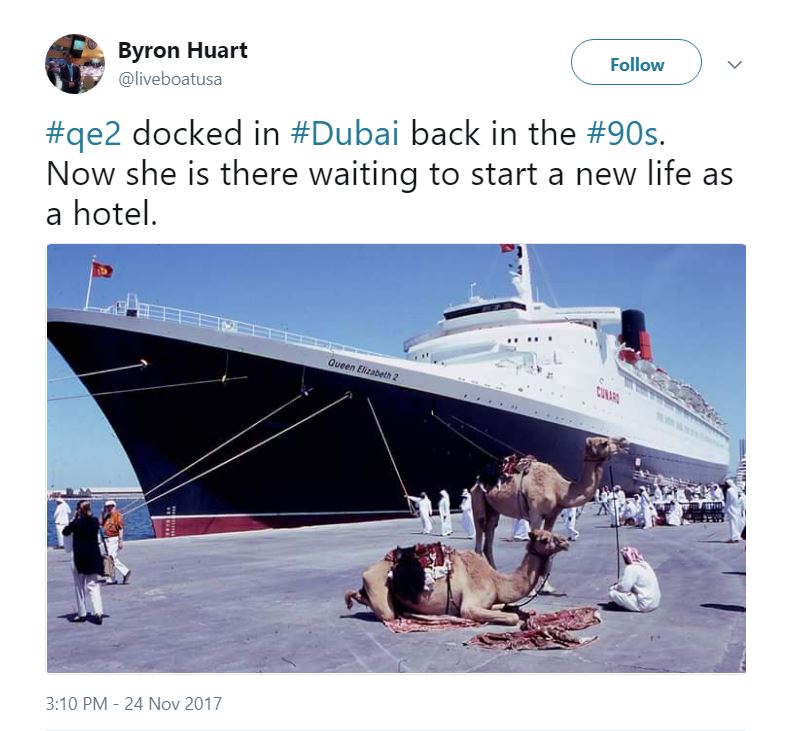Image resolution: width=792 pixels, height=731 pixels.
Task: Click the seated man in the white robe
Action: point(635,581)
